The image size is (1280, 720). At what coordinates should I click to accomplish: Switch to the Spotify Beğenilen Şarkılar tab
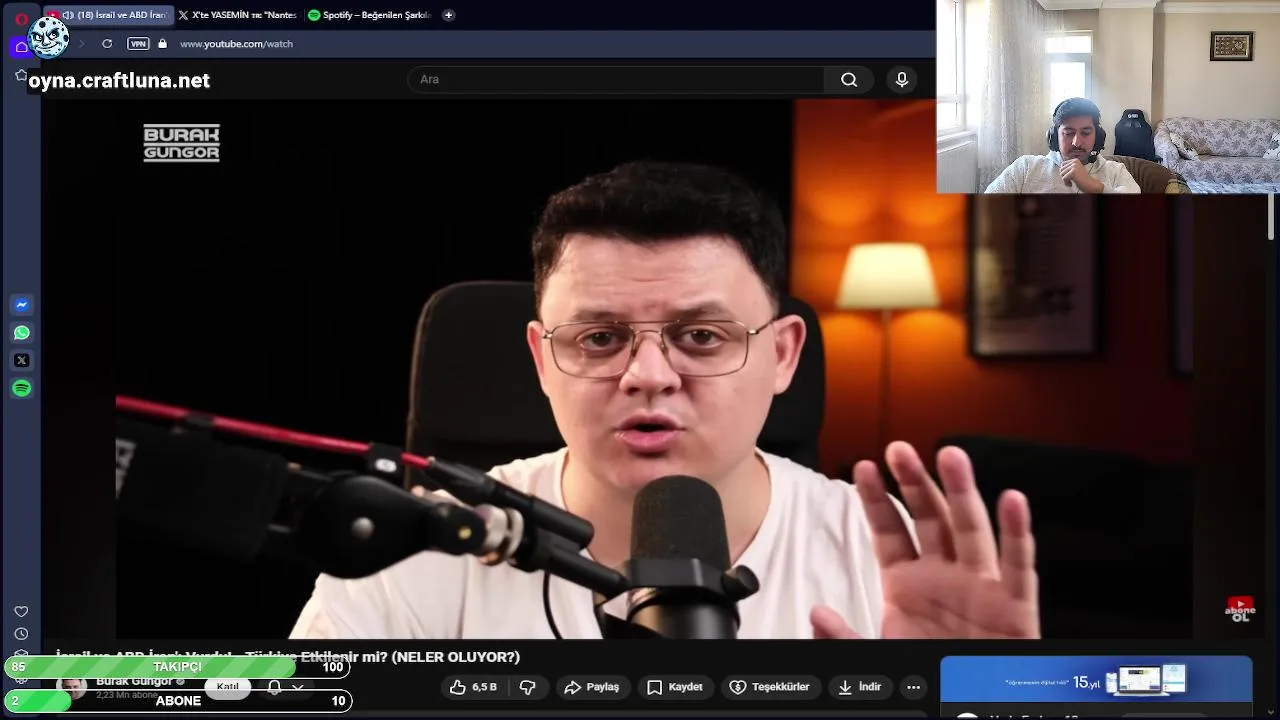click(x=370, y=15)
